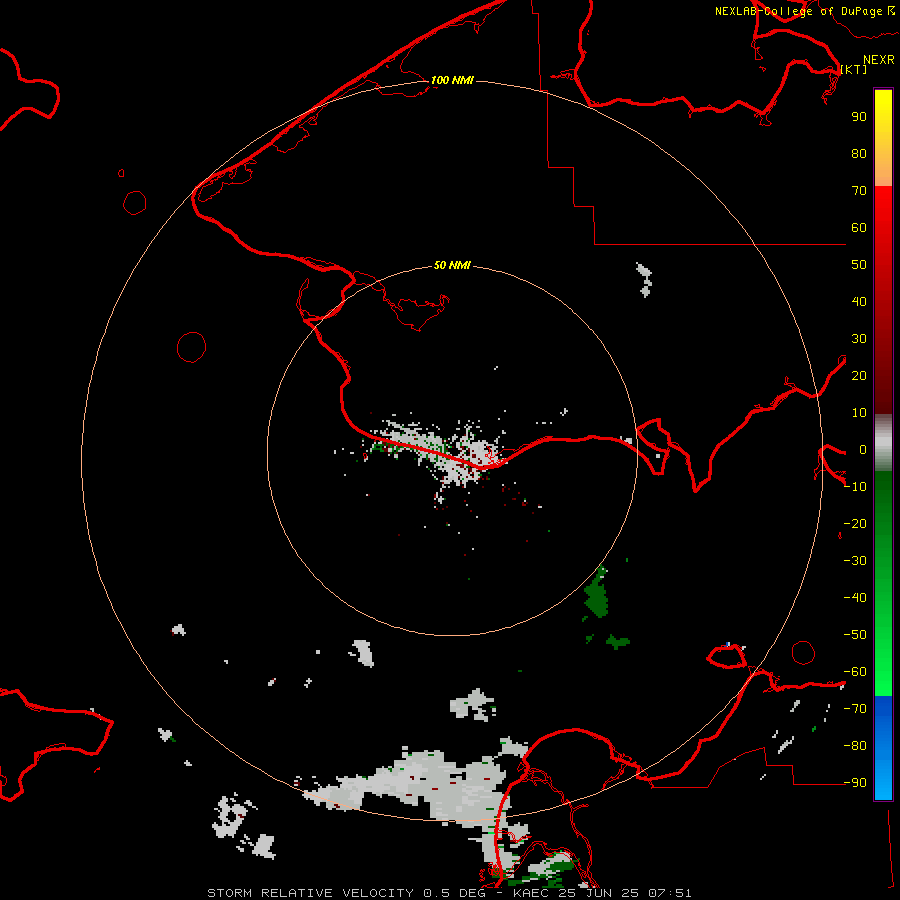Pick the gray zero-velocity color bar segment
This screenshot has height=900, width=900.
(883, 443)
